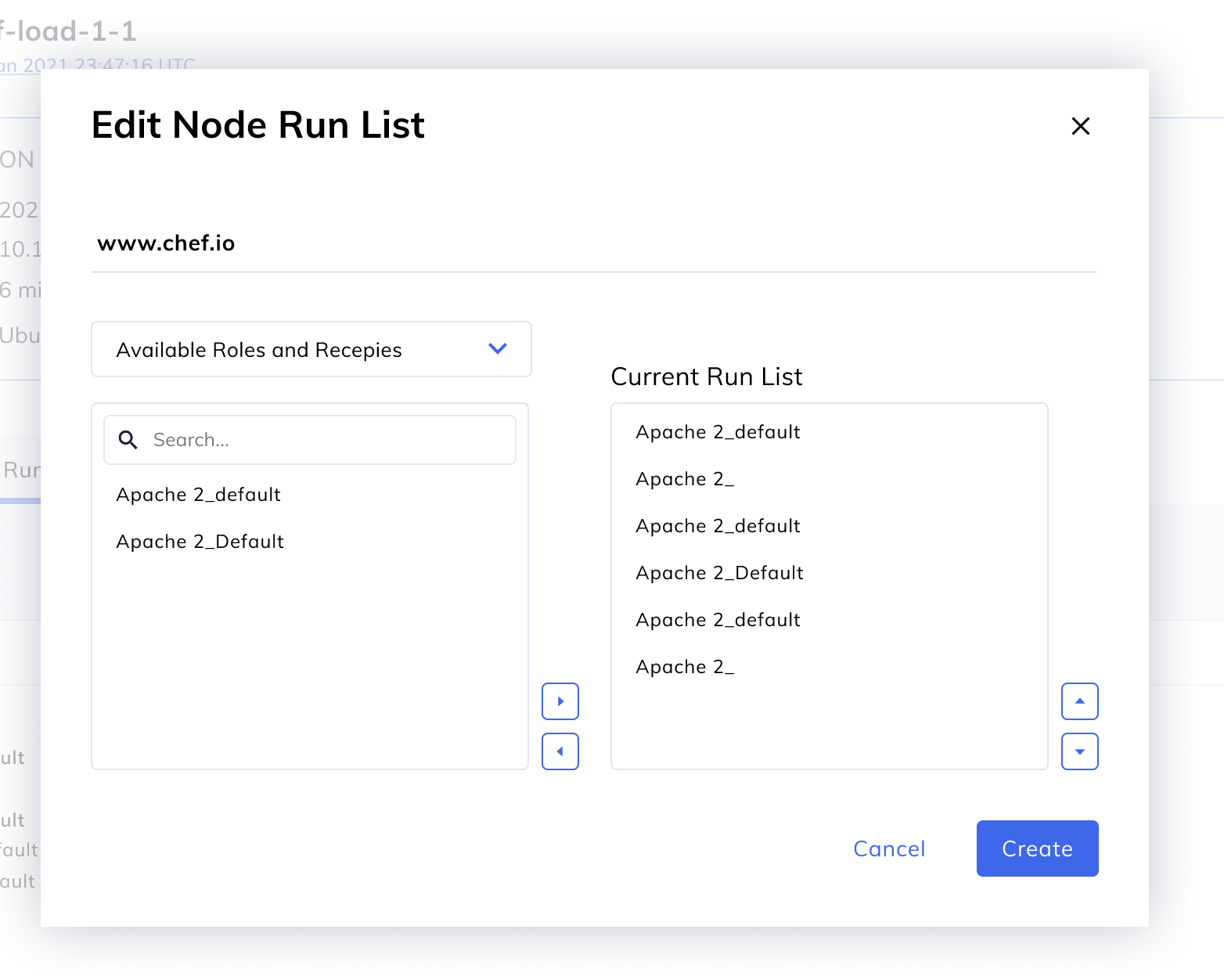The image size is (1224, 980).
Task: Select Apache 2_default in available list
Action: click(x=199, y=494)
